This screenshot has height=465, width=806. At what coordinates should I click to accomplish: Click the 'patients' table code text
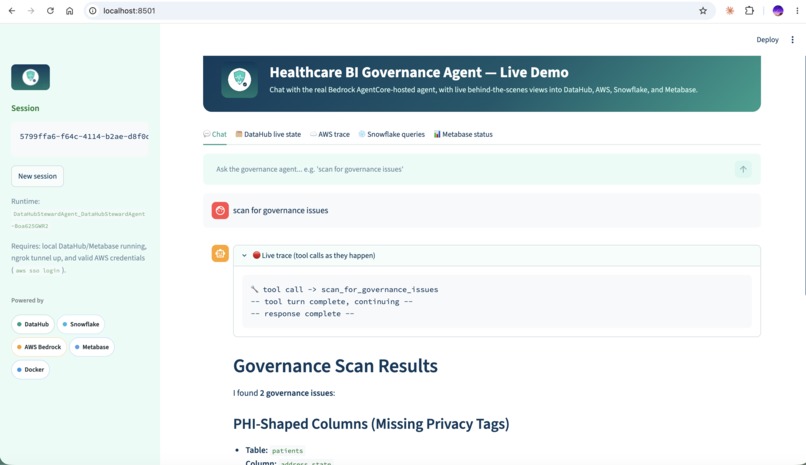[x=287, y=451]
